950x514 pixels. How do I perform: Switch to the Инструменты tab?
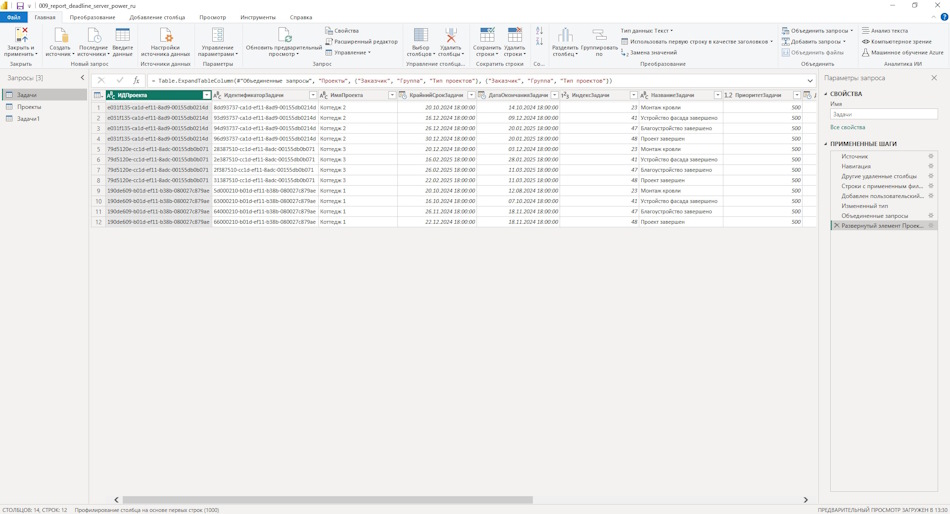tap(258, 18)
